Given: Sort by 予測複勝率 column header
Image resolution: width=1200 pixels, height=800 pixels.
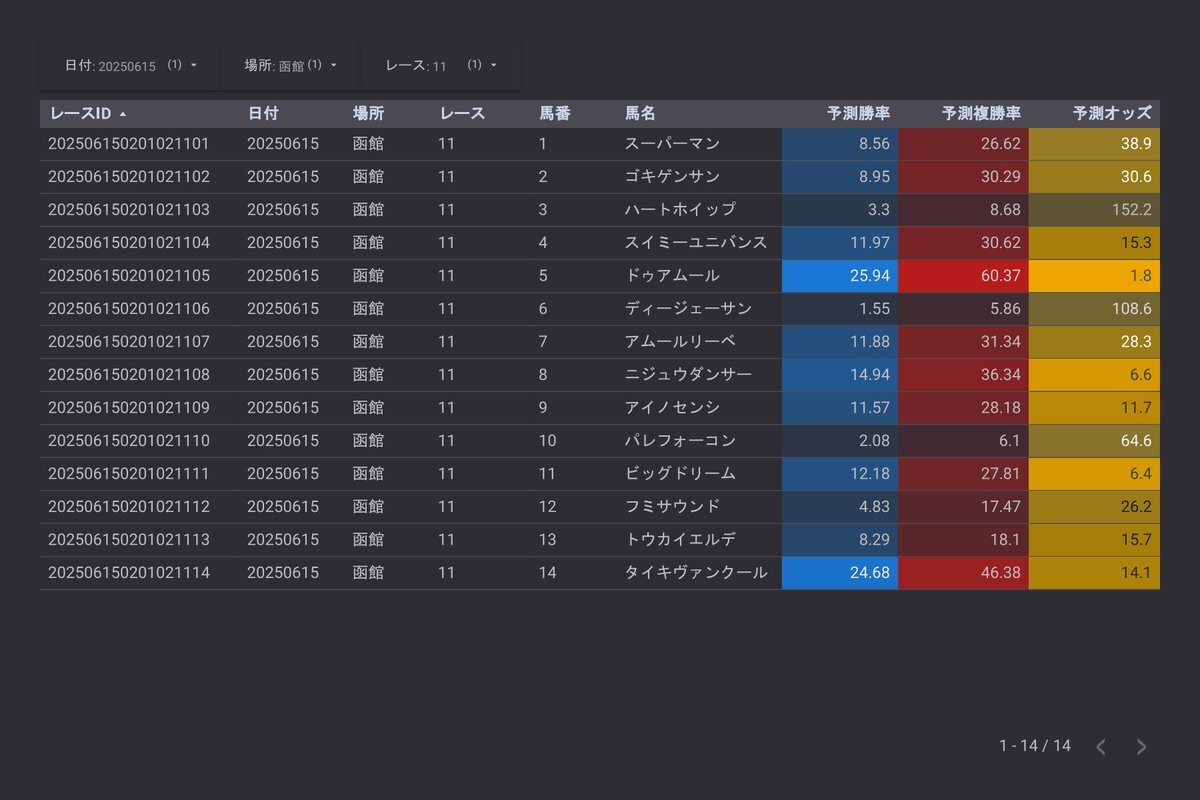Looking at the screenshot, I should 980,114.
